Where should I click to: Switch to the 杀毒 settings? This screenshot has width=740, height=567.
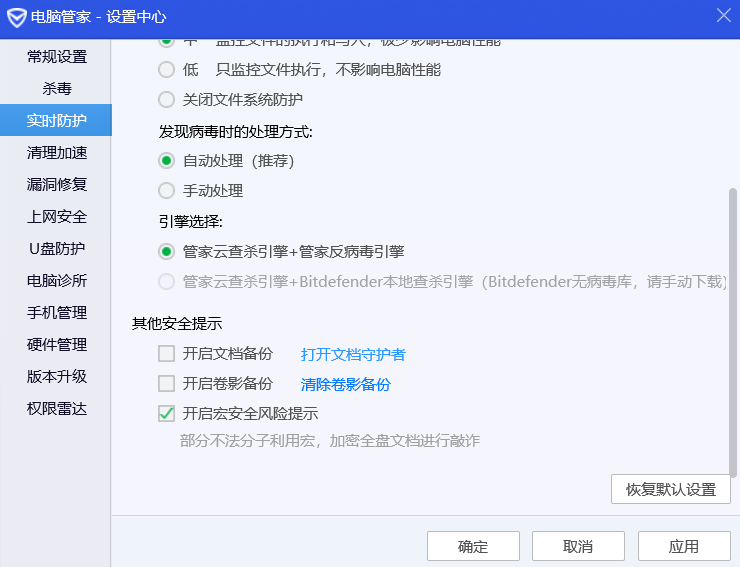(57, 89)
